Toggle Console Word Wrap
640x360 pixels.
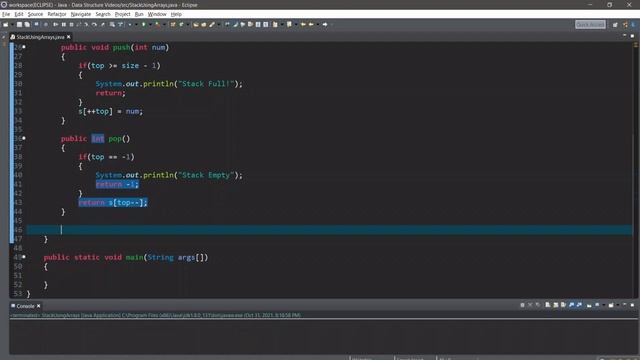[563, 305]
